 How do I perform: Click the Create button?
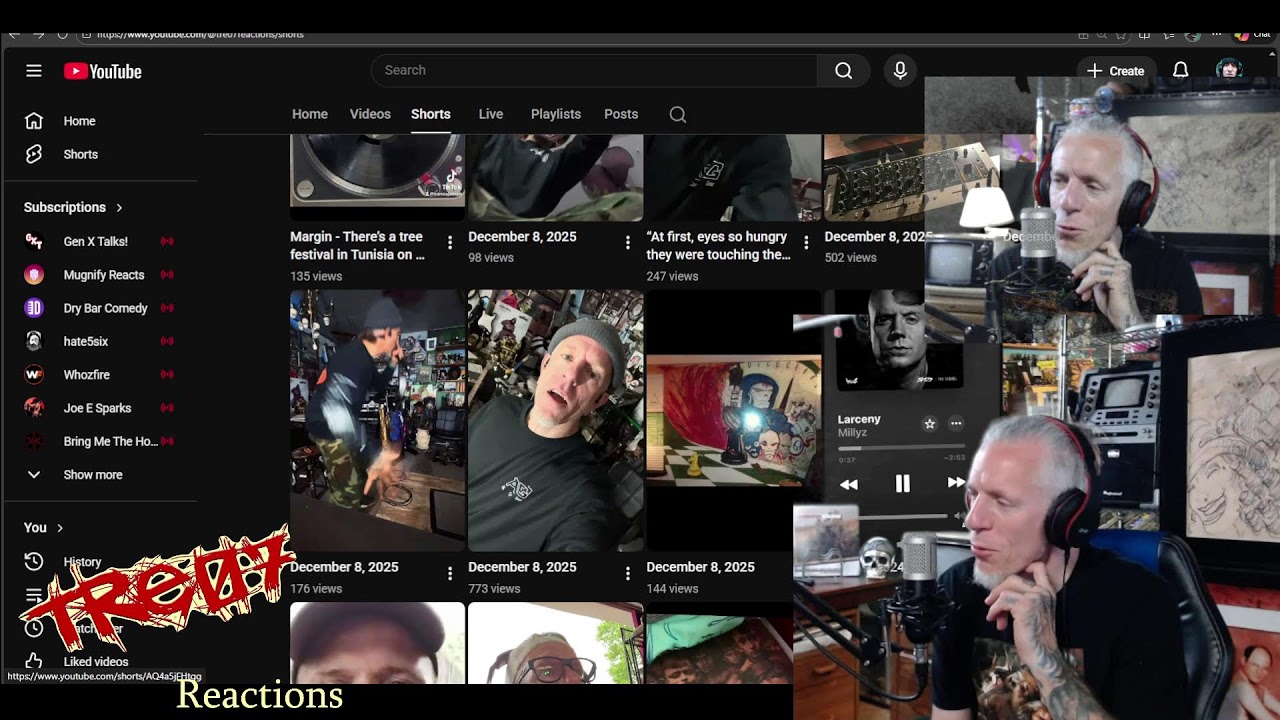pos(1116,70)
